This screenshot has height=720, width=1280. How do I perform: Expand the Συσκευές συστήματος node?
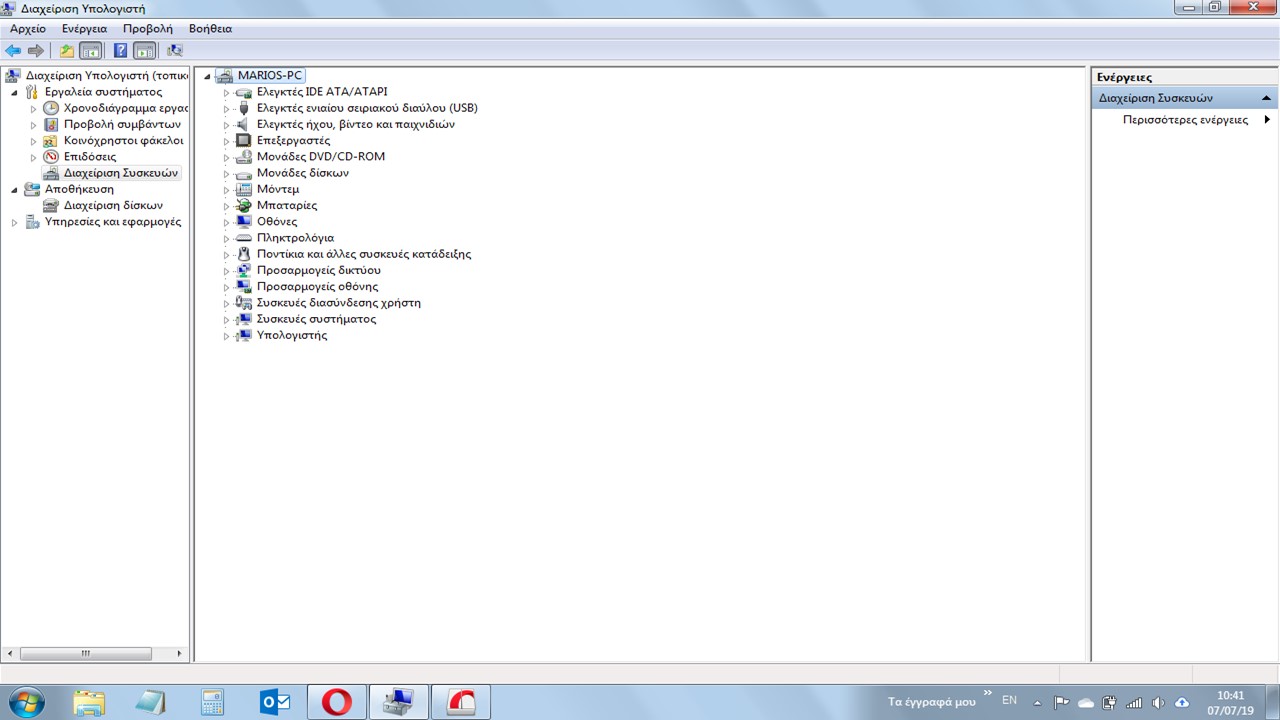[226, 319]
